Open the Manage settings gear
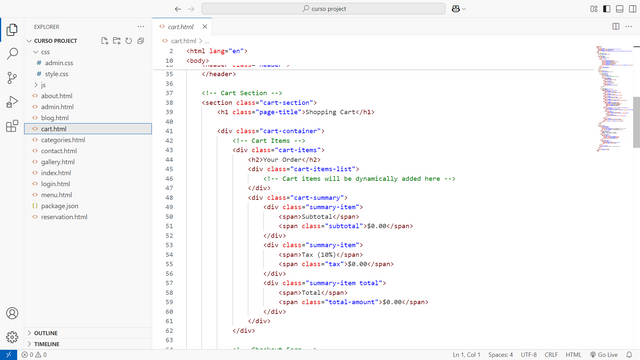 click(x=12, y=337)
